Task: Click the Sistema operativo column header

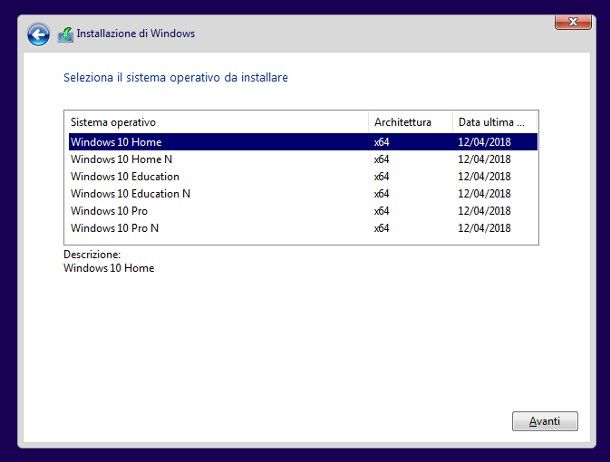Action: [216, 122]
